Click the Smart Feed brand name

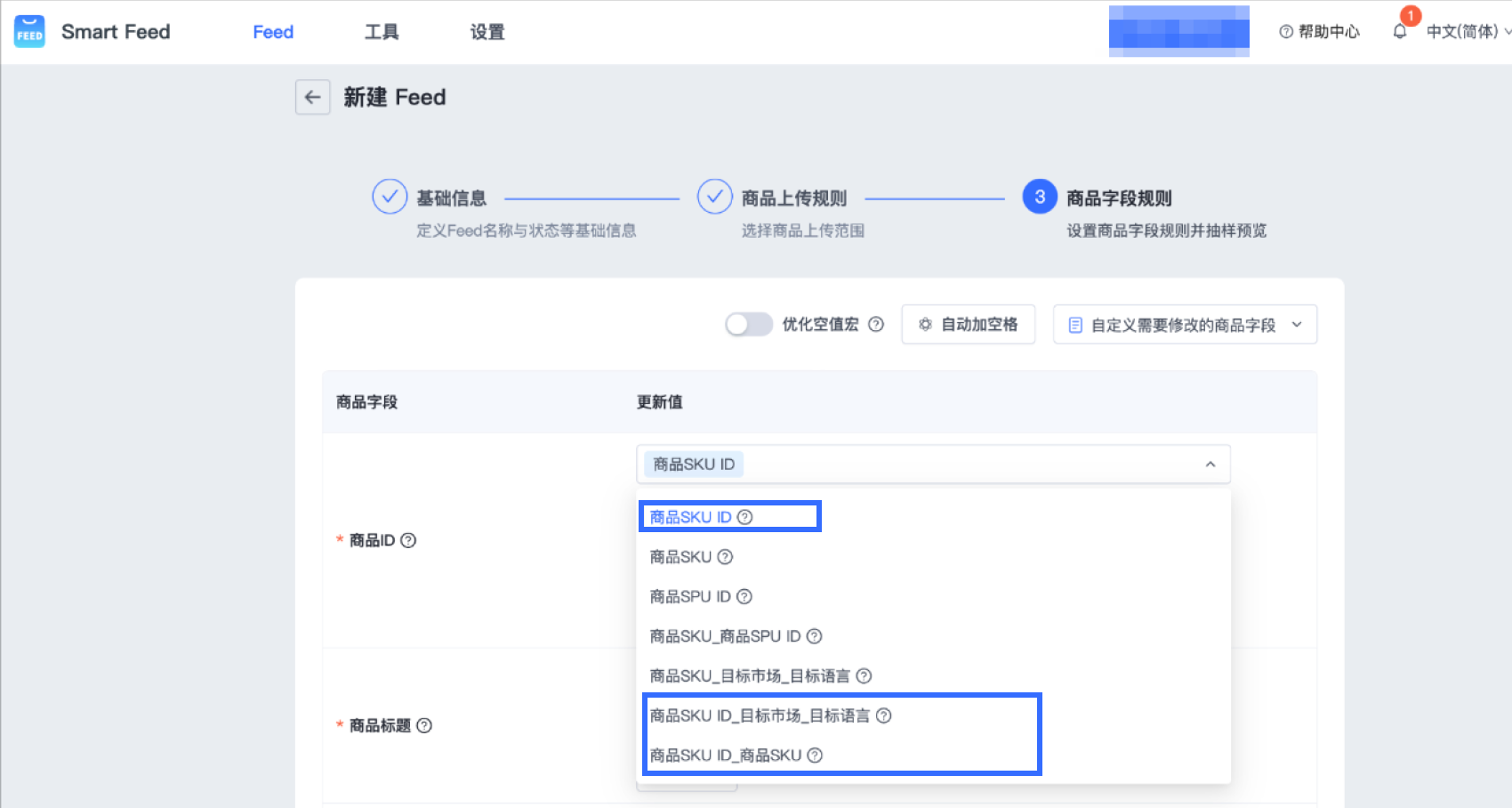coord(116,32)
